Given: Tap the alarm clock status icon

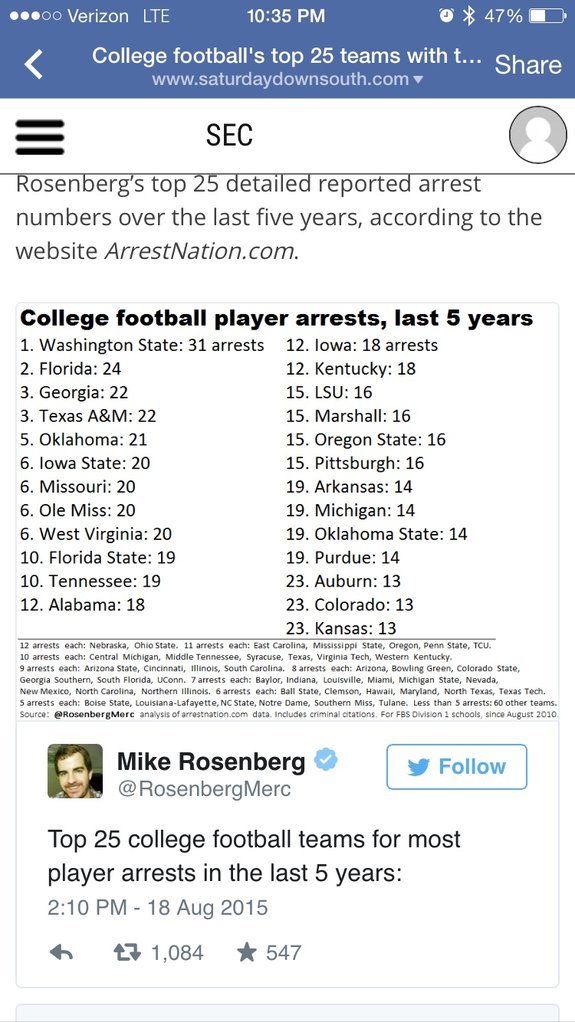Looking at the screenshot, I should pos(447,16).
